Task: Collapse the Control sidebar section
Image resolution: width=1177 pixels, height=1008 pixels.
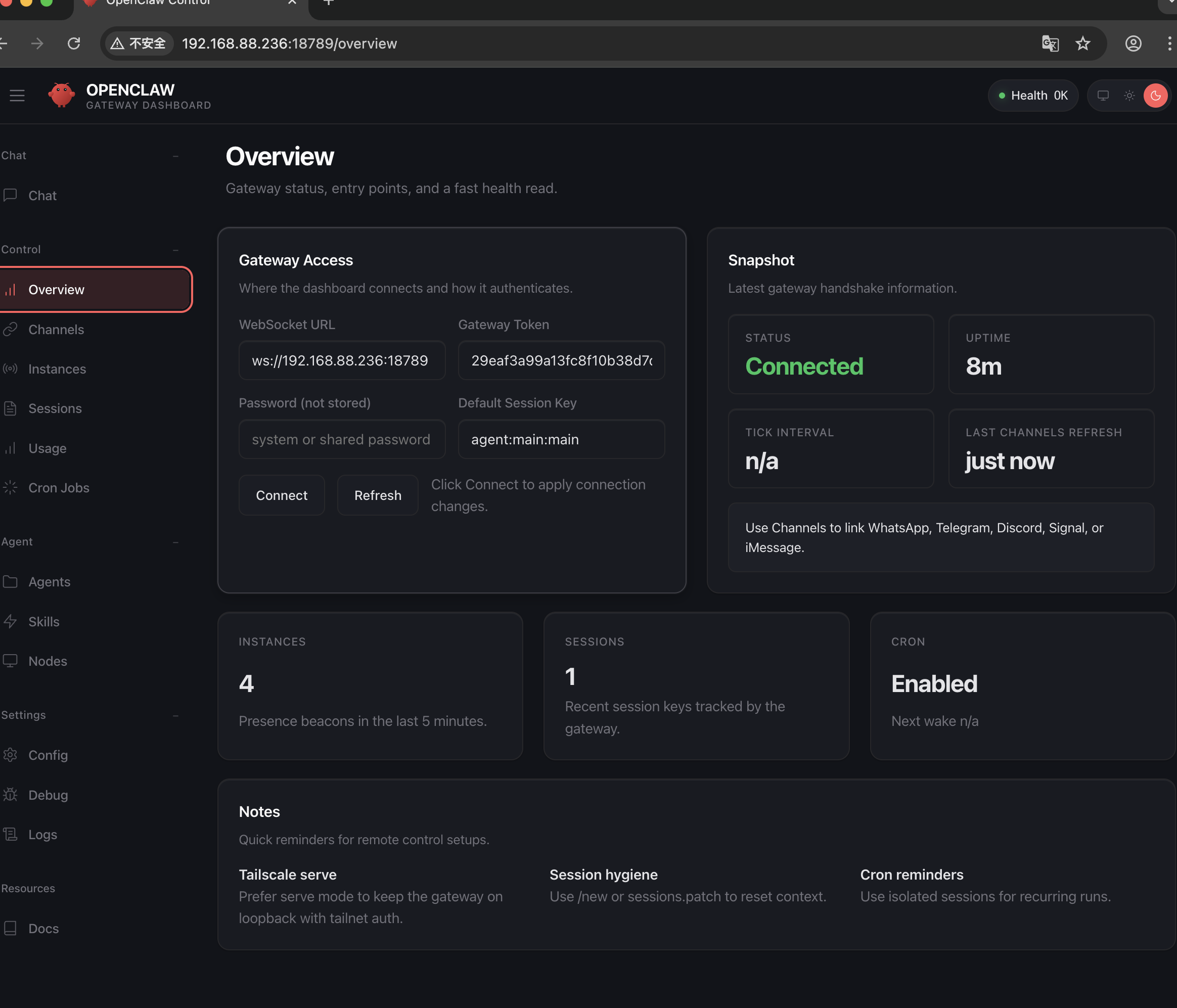Action: click(x=175, y=250)
